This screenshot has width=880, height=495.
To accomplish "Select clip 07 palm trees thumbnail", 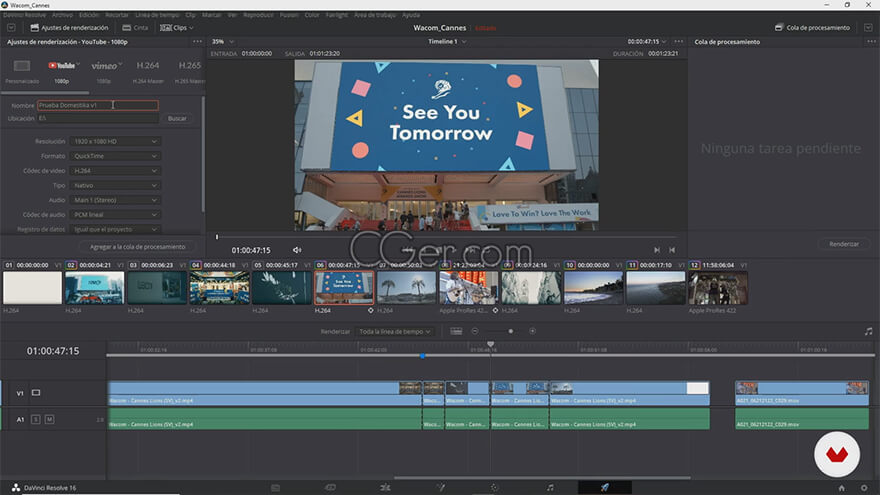I will click(x=406, y=288).
